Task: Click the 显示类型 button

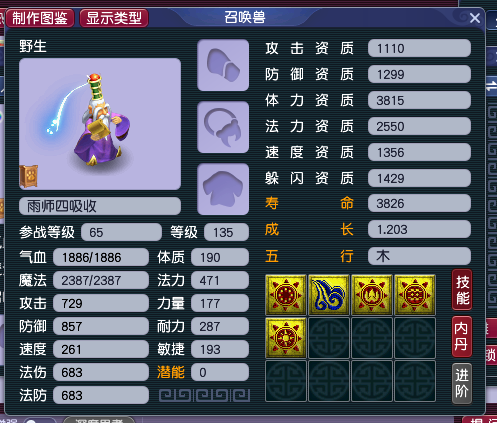Action: click(114, 18)
